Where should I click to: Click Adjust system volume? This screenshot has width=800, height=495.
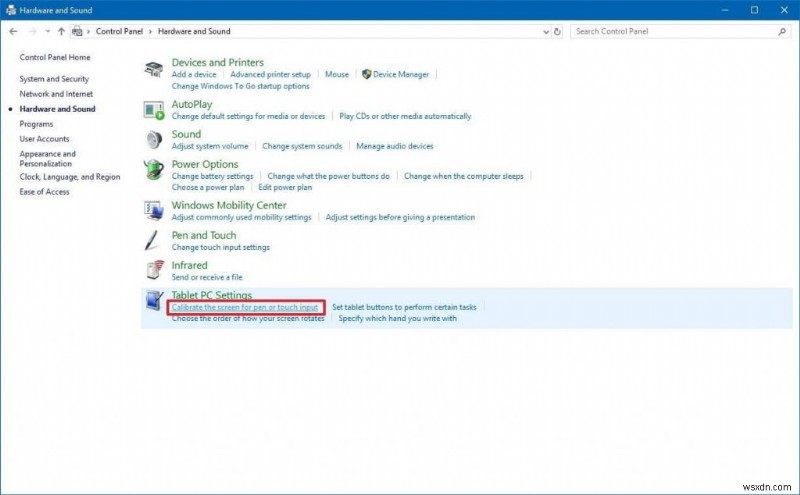coord(210,146)
